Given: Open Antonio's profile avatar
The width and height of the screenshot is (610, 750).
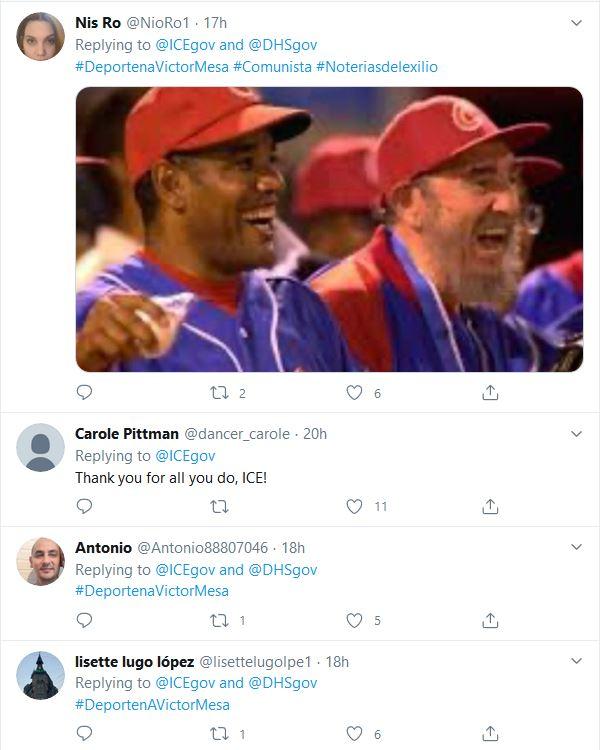Looking at the screenshot, I should [40, 561].
